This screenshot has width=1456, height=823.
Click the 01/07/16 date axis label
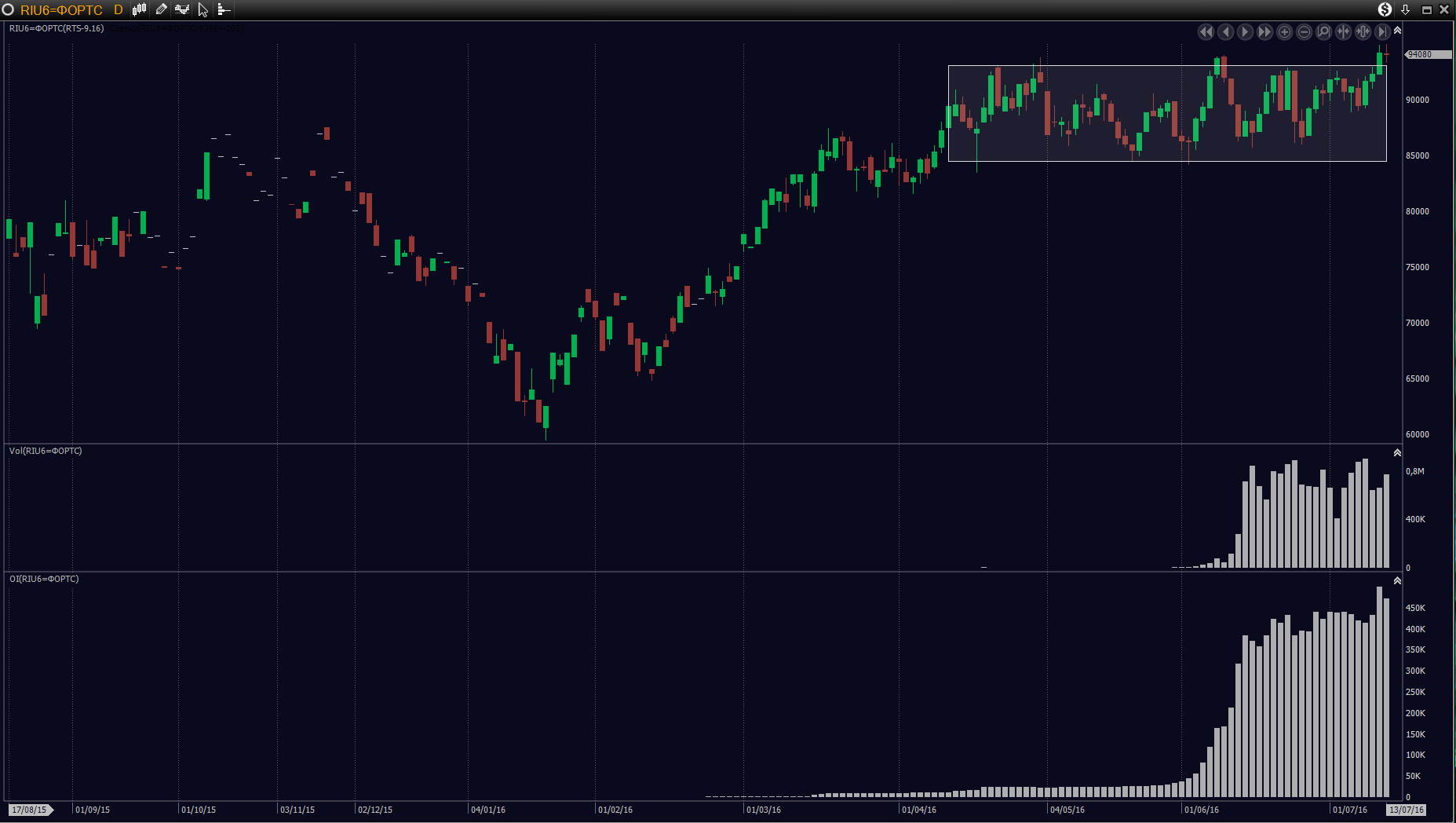[1350, 810]
